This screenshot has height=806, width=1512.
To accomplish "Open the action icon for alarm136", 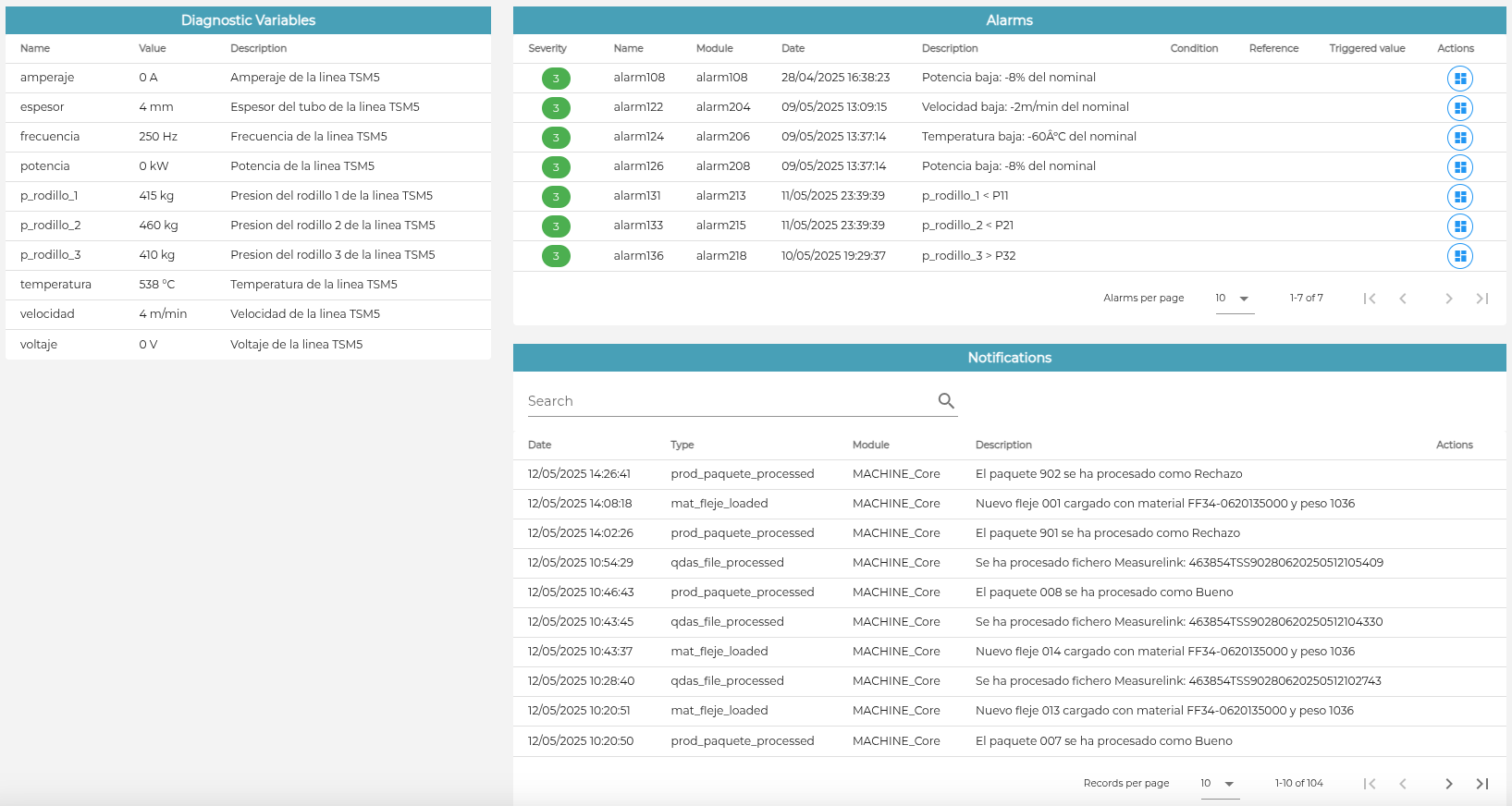I will pos(1459,256).
